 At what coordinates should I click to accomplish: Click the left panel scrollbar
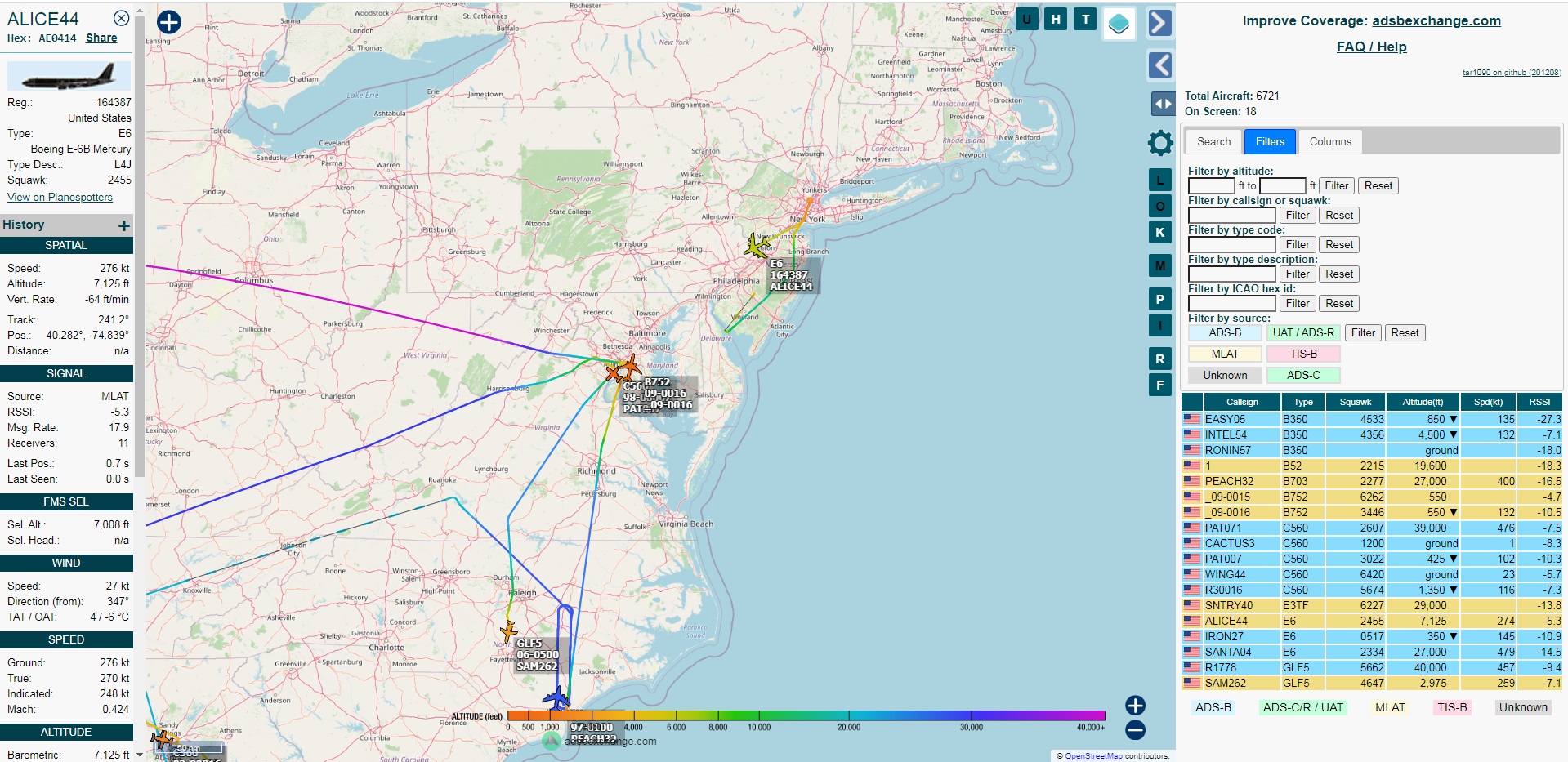click(x=140, y=245)
